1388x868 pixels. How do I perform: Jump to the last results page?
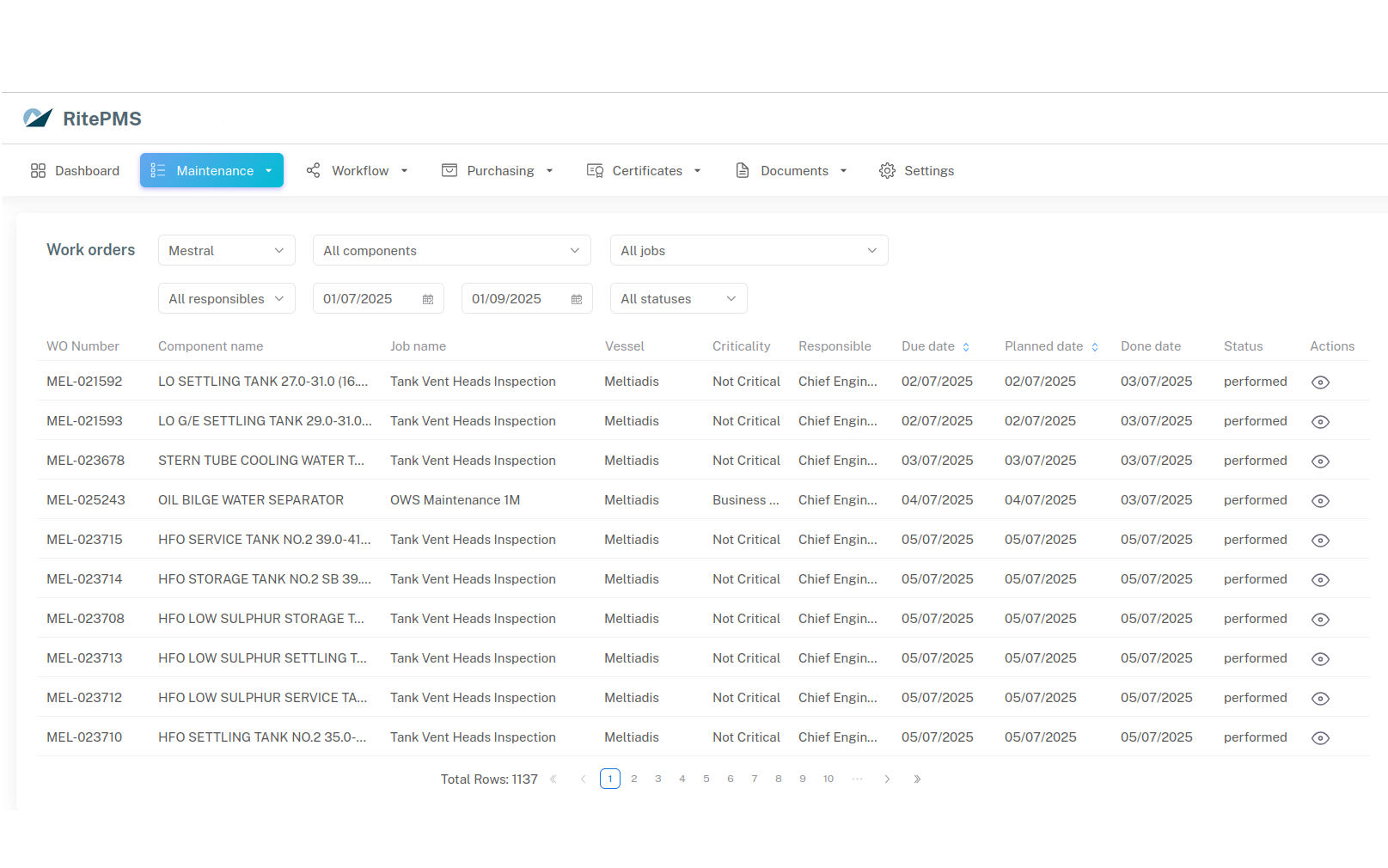[917, 779]
